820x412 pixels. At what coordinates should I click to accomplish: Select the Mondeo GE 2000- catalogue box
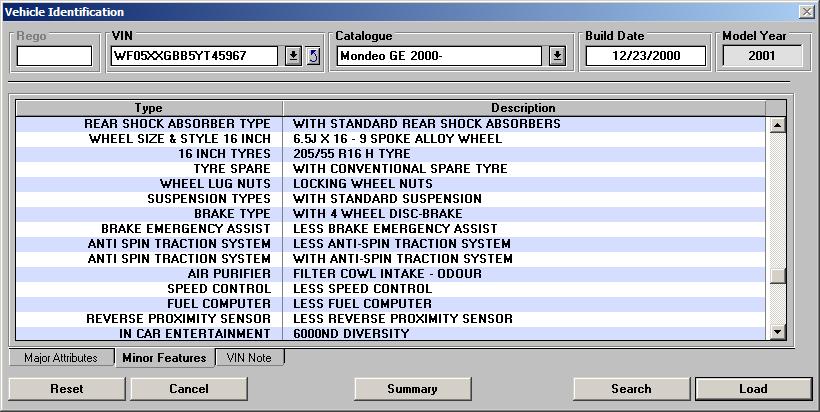(439, 56)
